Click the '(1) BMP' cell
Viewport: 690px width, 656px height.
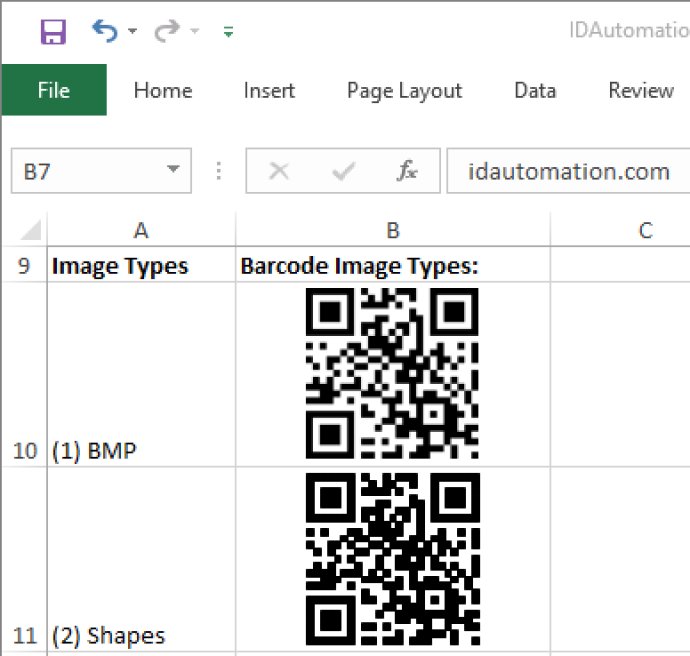141,374
